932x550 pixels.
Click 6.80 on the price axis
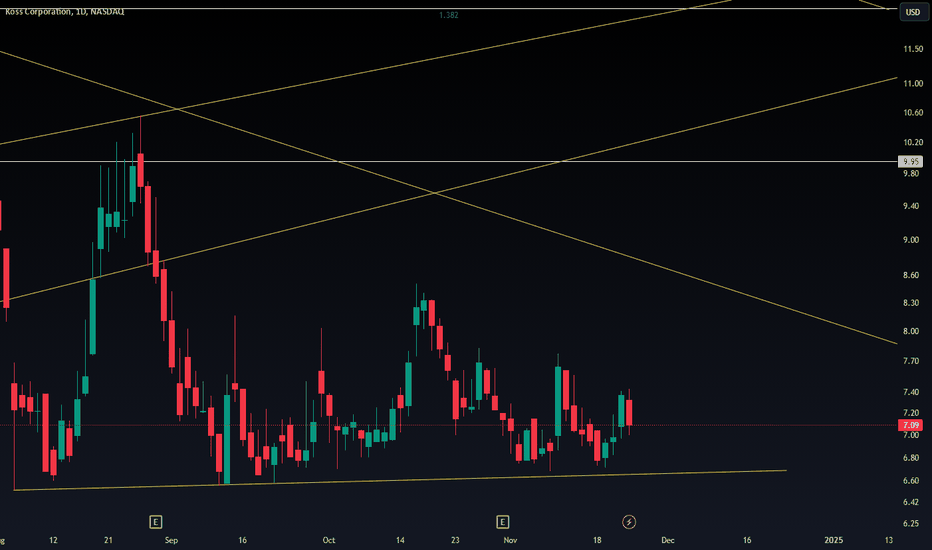pyautogui.click(x=911, y=458)
